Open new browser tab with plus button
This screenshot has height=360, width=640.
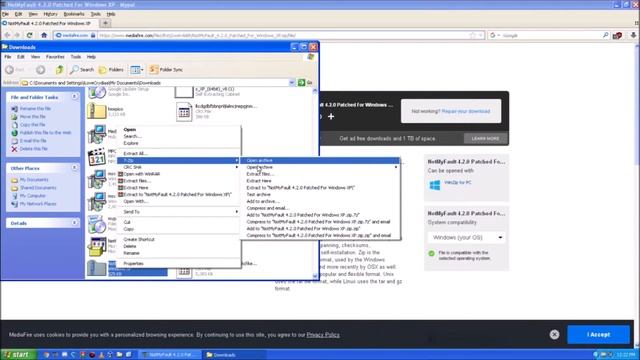tap(105, 23)
